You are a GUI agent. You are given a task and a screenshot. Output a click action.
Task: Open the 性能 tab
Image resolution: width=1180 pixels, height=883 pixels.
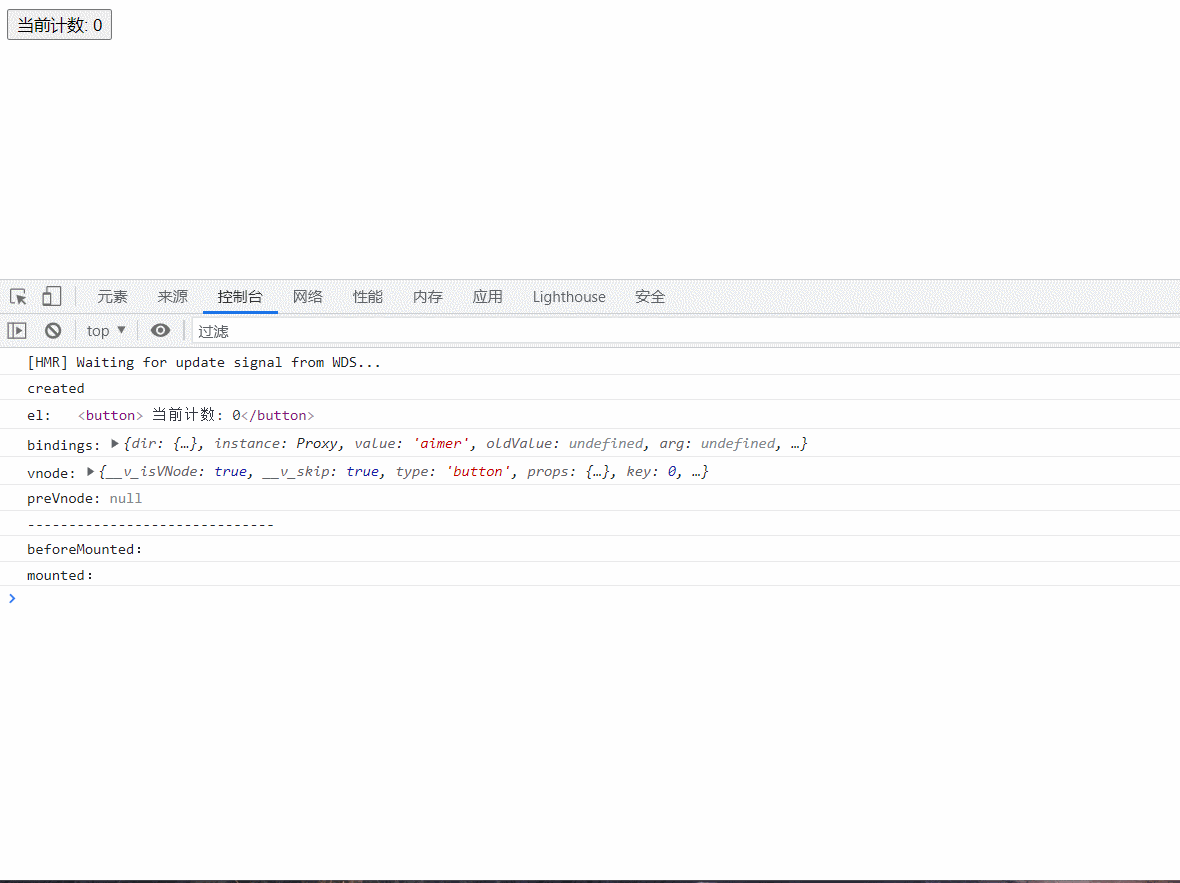368,297
